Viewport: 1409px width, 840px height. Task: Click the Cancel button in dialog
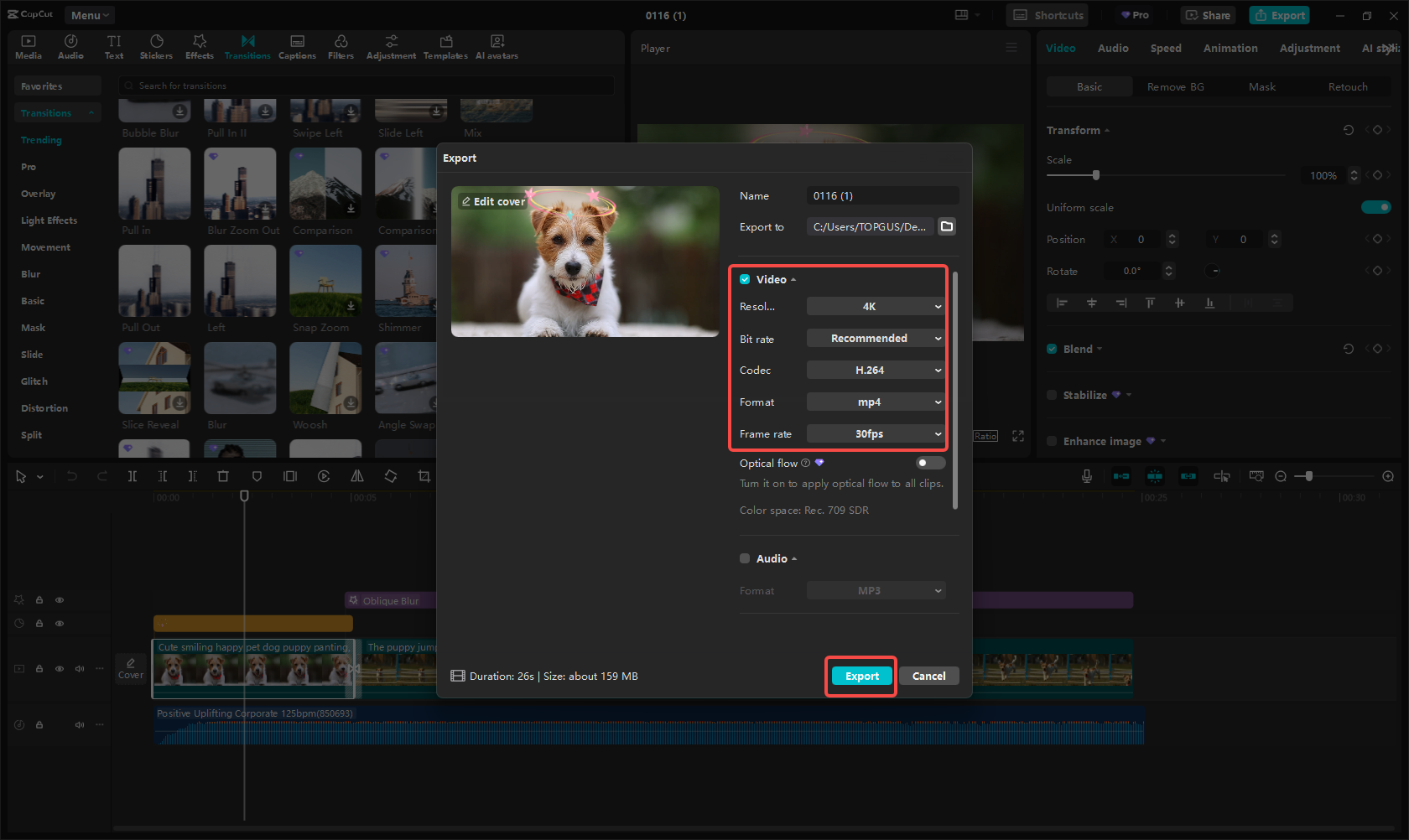pos(928,677)
